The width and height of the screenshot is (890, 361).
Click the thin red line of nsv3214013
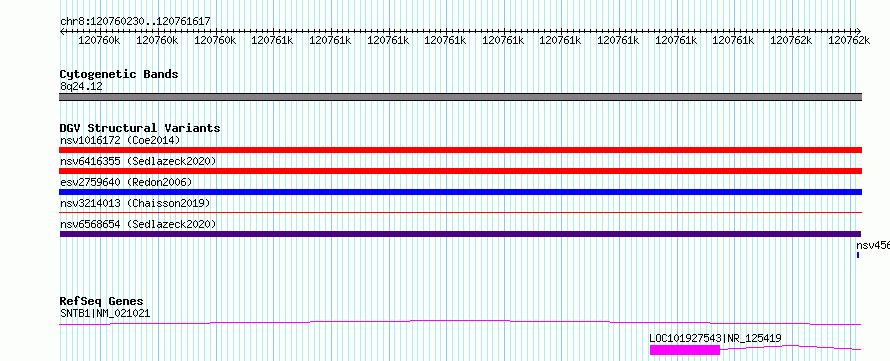(x=460, y=212)
